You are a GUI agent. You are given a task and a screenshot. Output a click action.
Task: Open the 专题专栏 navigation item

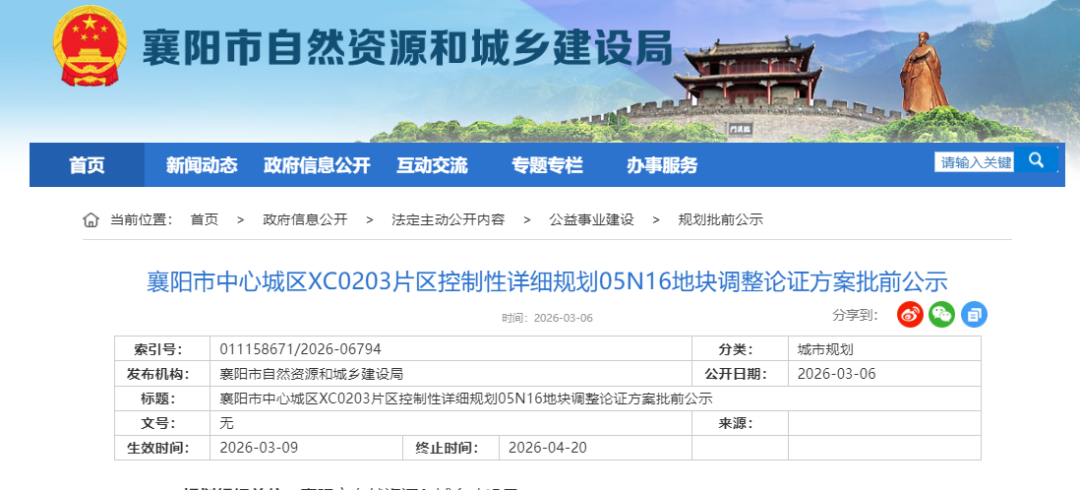click(547, 165)
